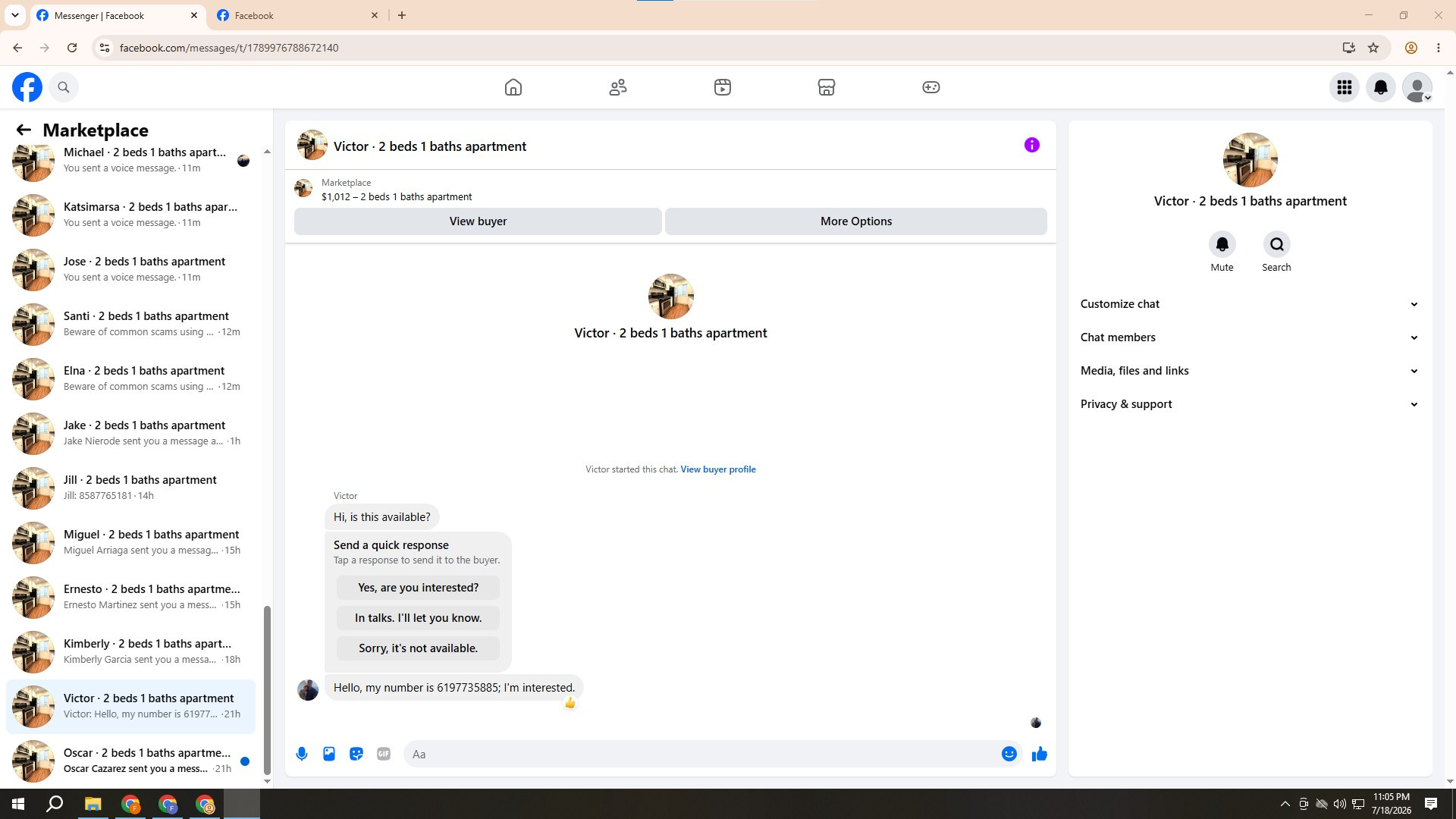Bookmark this page with star icon
Screen dimensions: 1456x819
tap(1373, 48)
